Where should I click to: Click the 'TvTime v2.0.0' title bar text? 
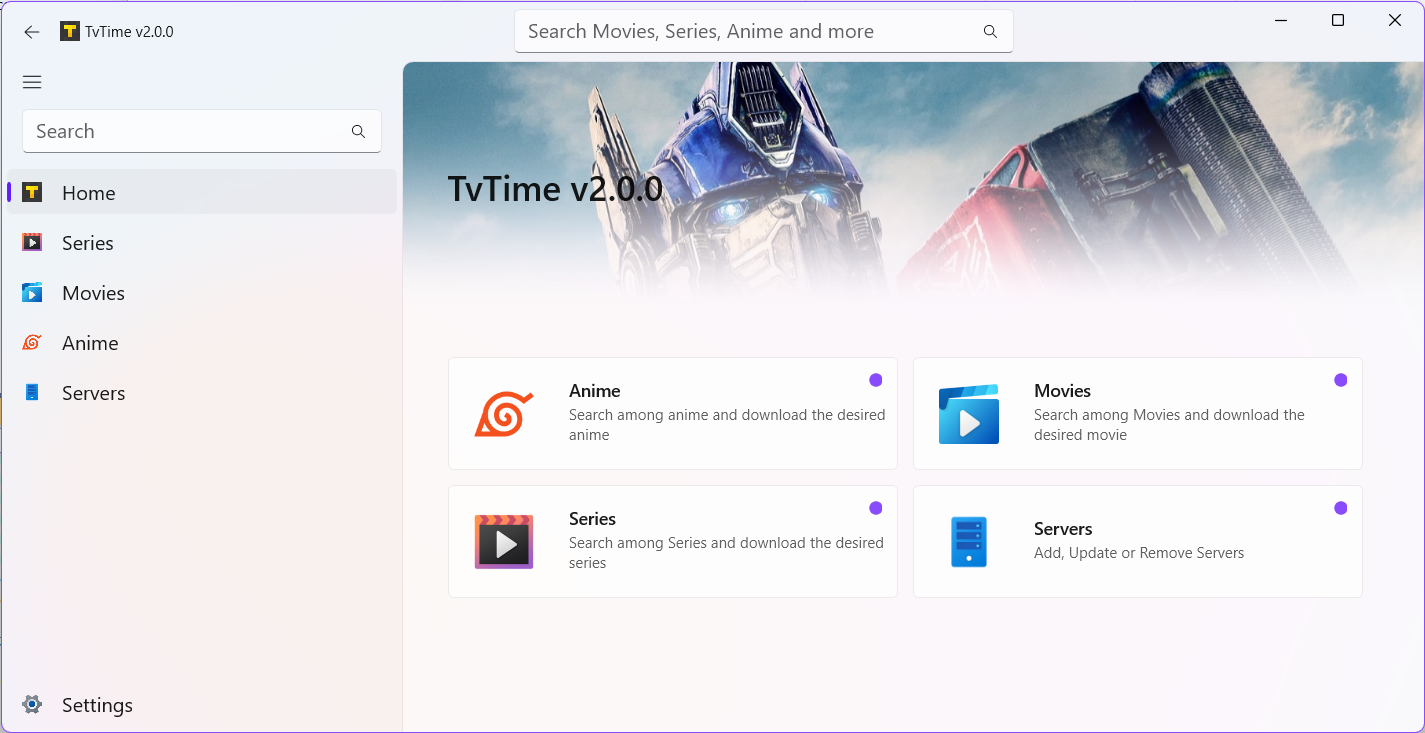pos(129,32)
